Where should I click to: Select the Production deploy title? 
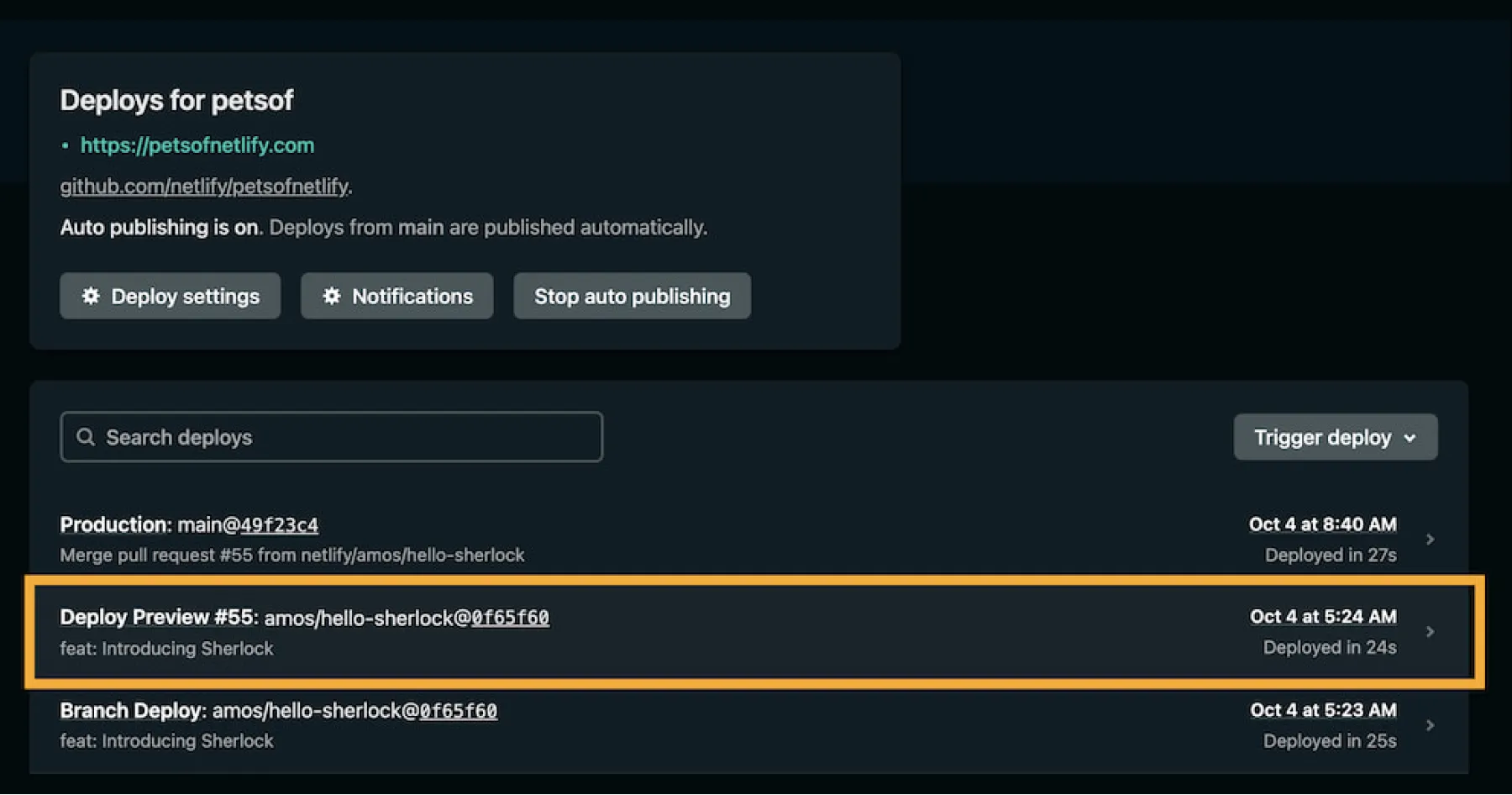[114, 525]
